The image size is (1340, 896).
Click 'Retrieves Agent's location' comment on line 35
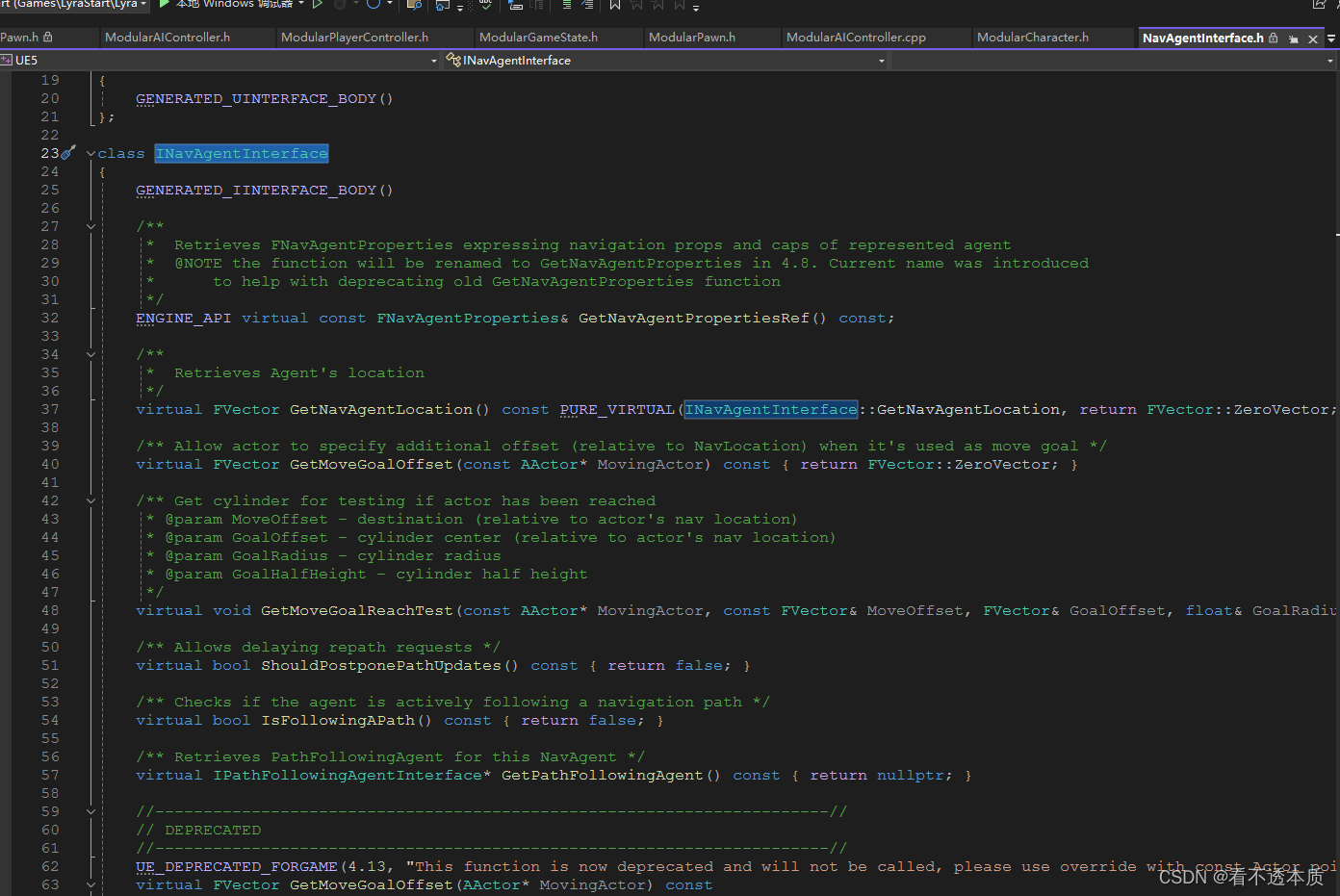coord(299,373)
